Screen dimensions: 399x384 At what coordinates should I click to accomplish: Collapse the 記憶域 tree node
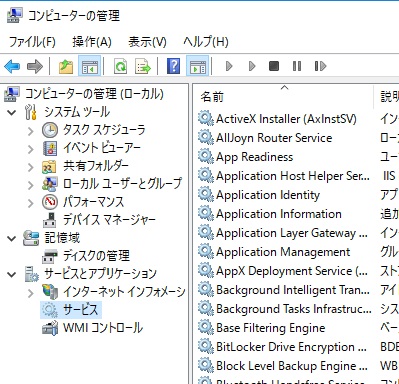12,238
